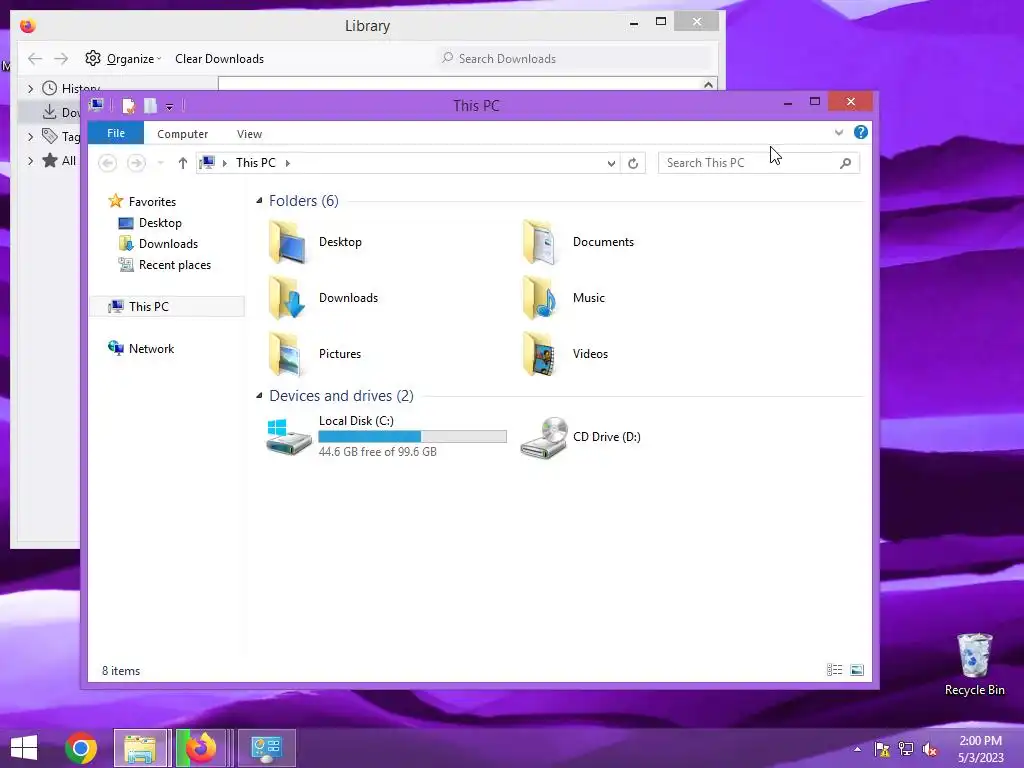This screenshot has width=1024, height=768.
Task: Open Recycle Bin on desktop
Action: coord(974,664)
